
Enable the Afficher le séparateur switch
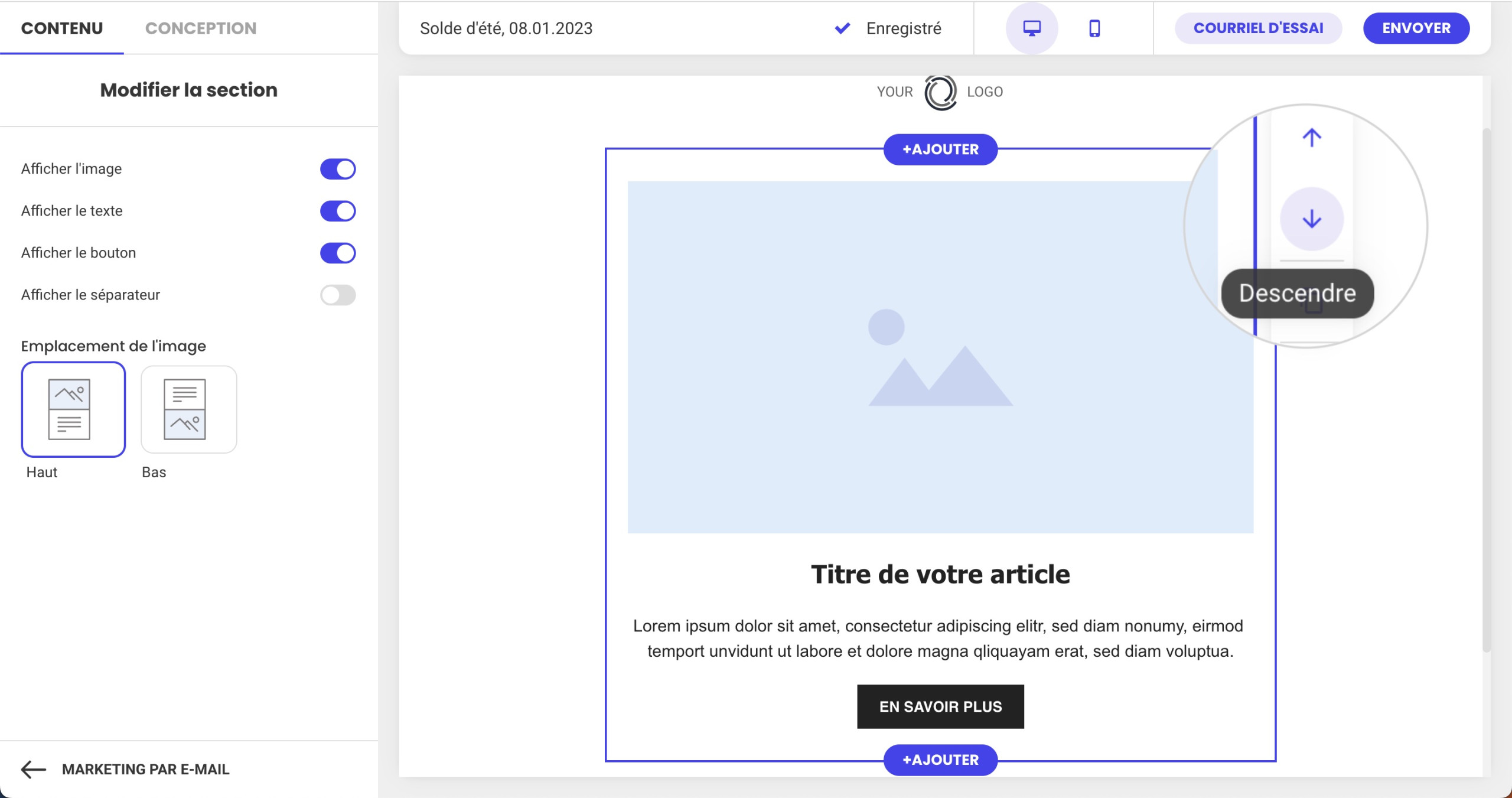click(338, 295)
